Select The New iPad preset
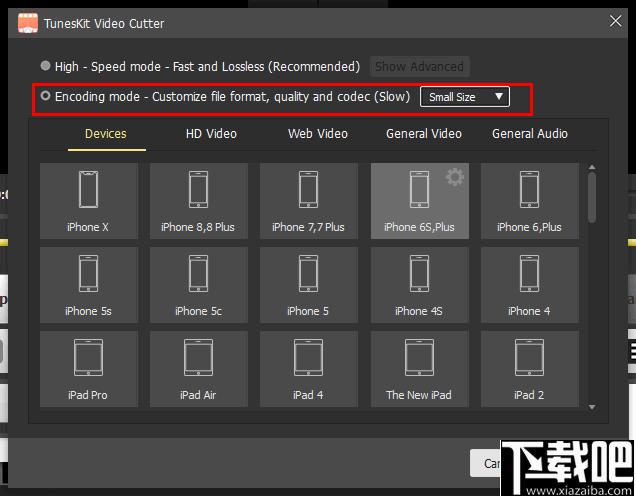 (419, 369)
